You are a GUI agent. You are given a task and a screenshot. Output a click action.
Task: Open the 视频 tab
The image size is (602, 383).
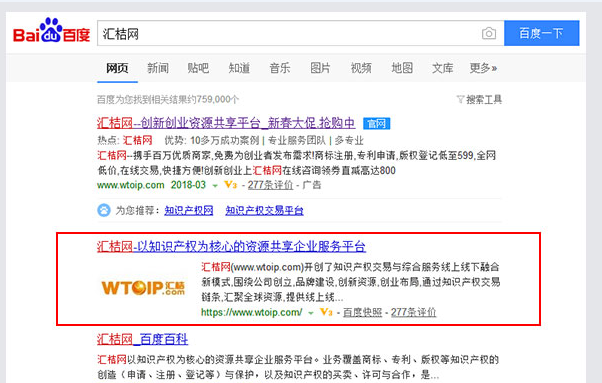click(x=361, y=68)
